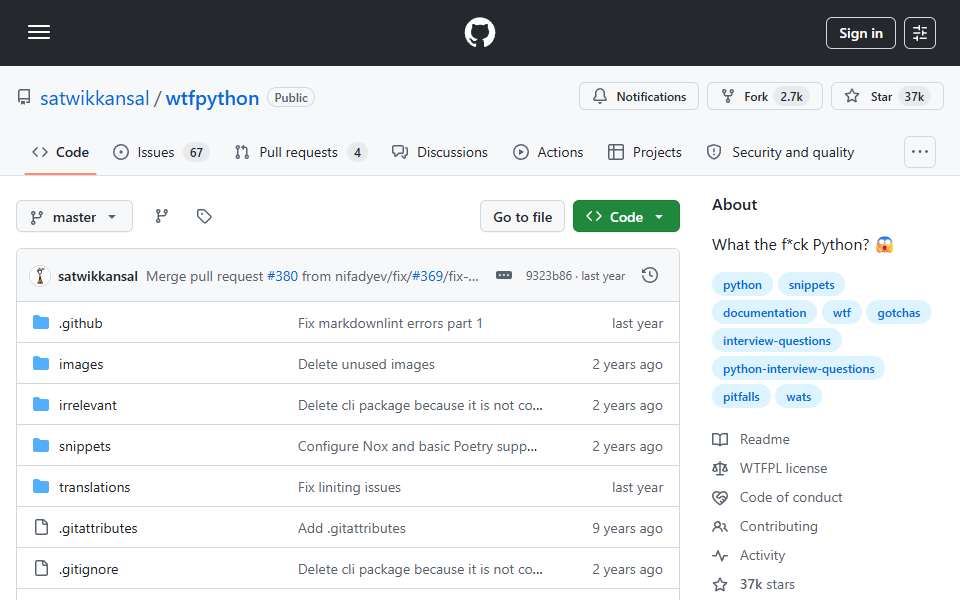Open more repository tabs menu (three dots)
Screen dimensions: 960x600
click(920, 152)
